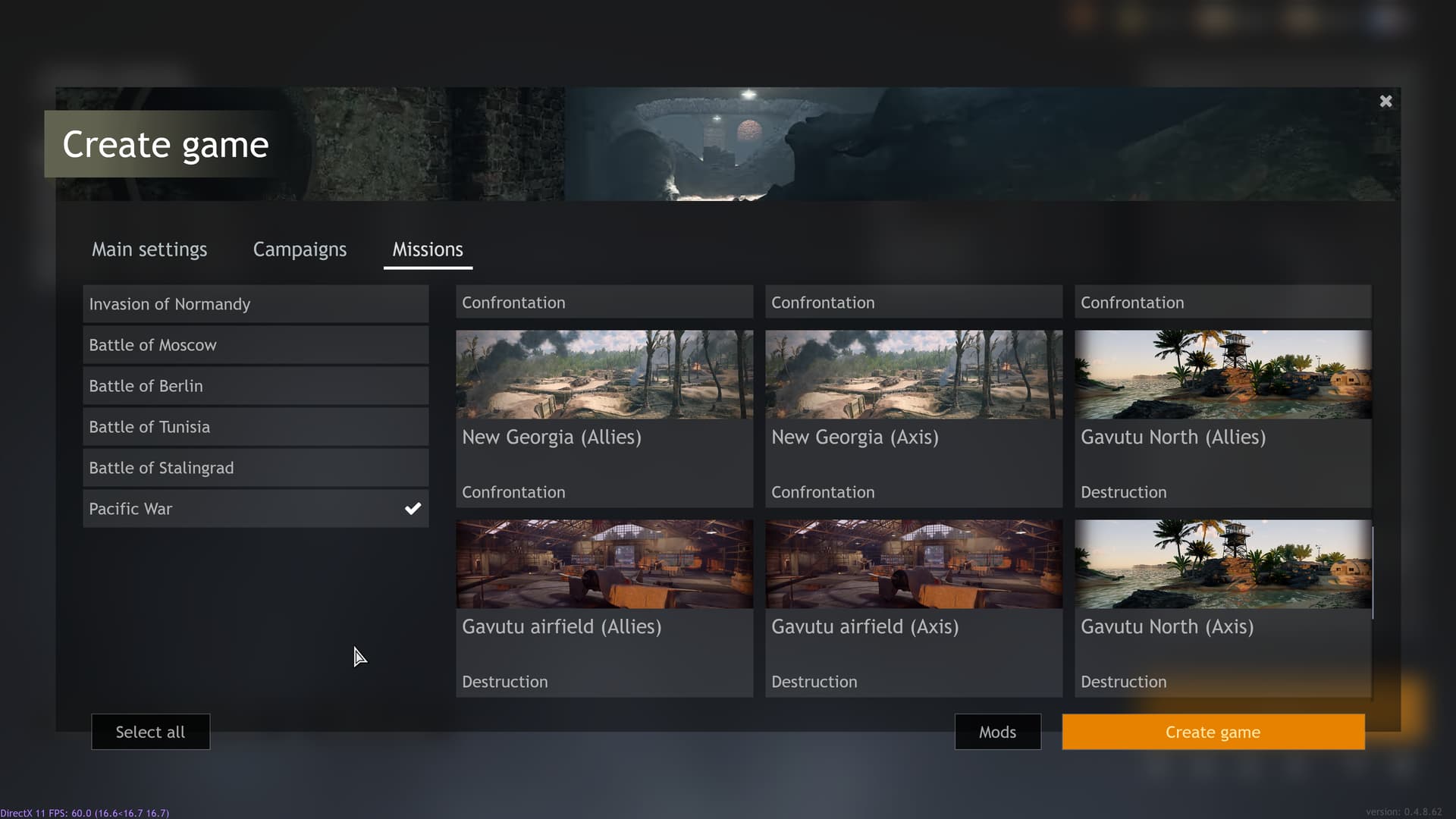
Task: Select Gavutu North (Axis) mission card
Action: pyautogui.click(x=1222, y=607)
